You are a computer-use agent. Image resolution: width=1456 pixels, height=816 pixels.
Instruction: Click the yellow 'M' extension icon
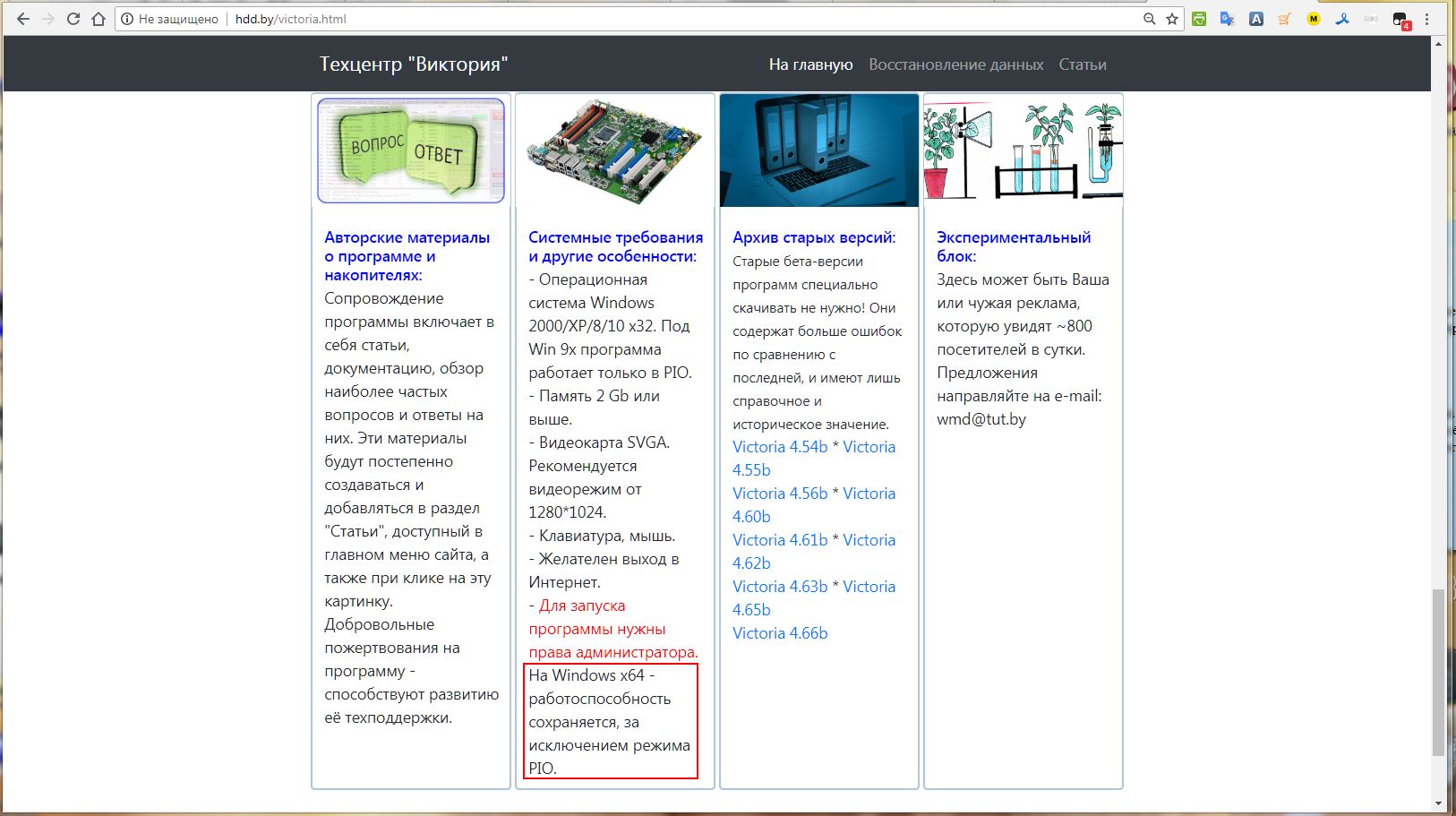[x=1314, y=19]
